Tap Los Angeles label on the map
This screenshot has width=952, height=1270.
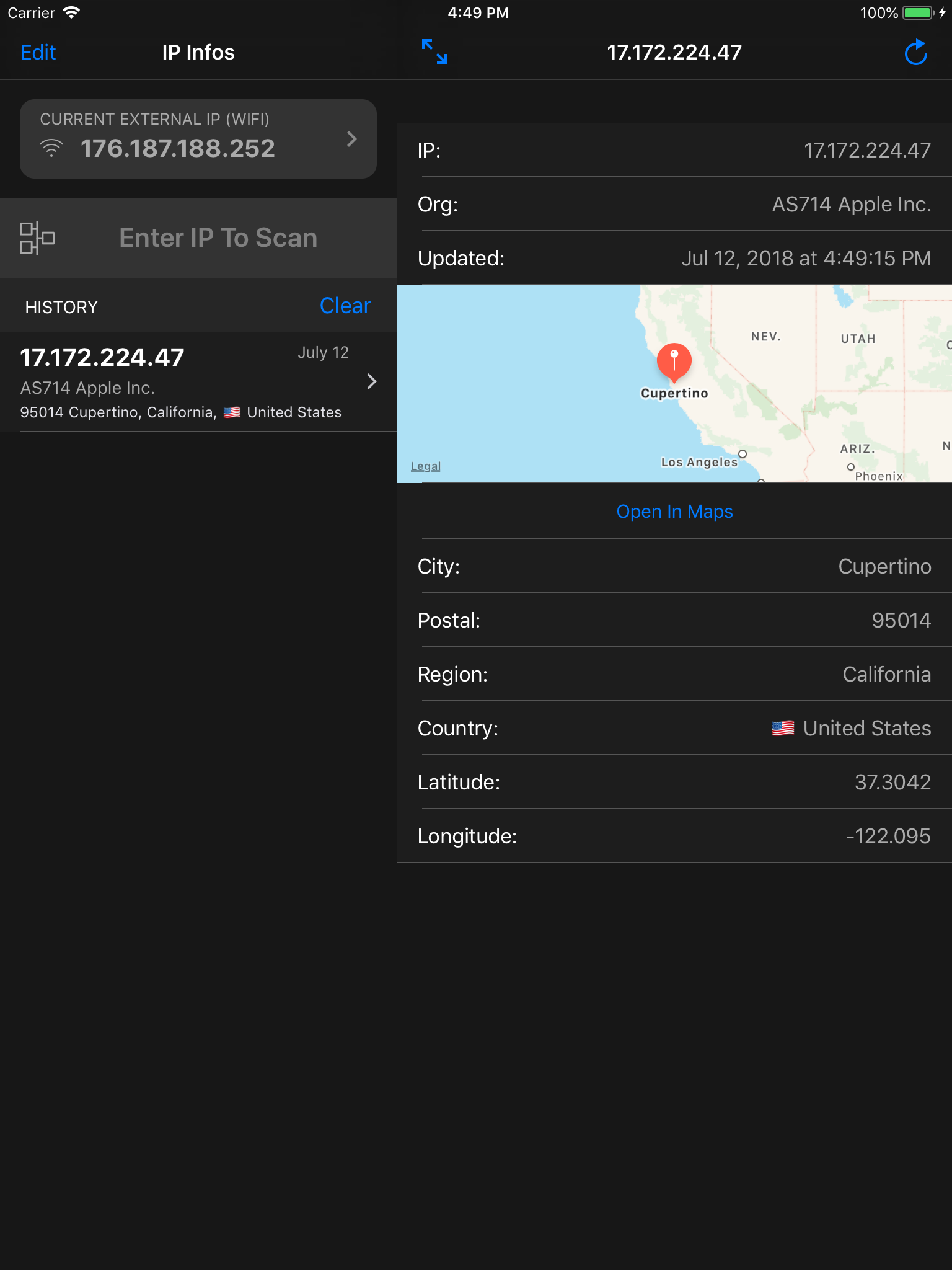pyautogui.click(x=699, y=462)
